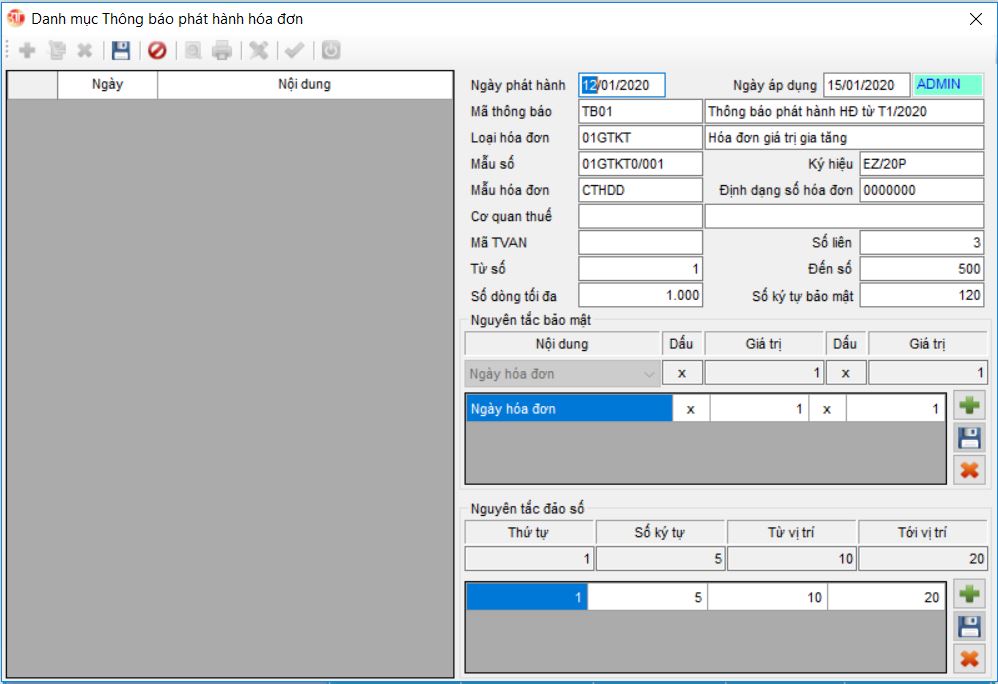998x684 pixels.
Task: Click the ADMIN user field
Action: (x=948, y=85)
